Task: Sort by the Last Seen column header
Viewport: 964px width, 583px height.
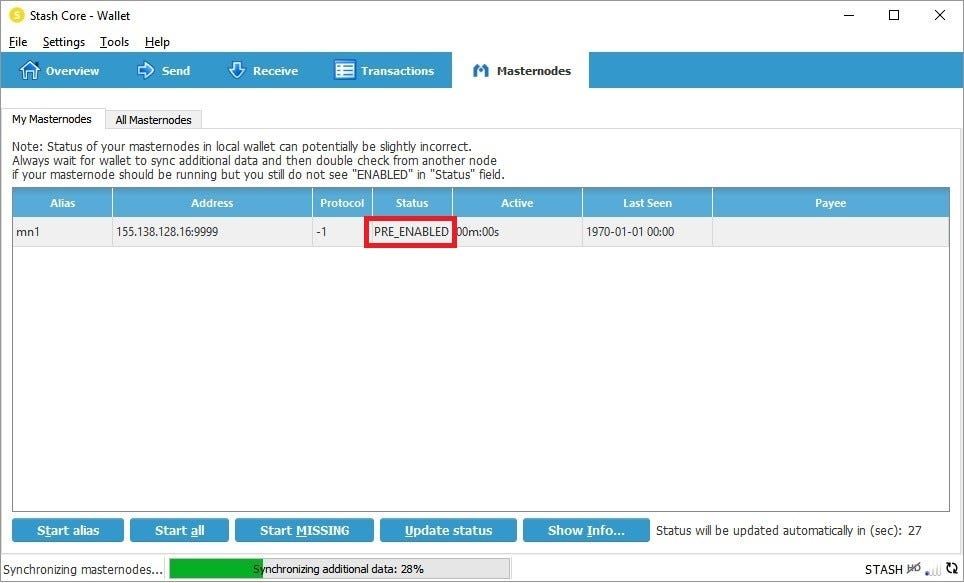Action: pos(647,203)
